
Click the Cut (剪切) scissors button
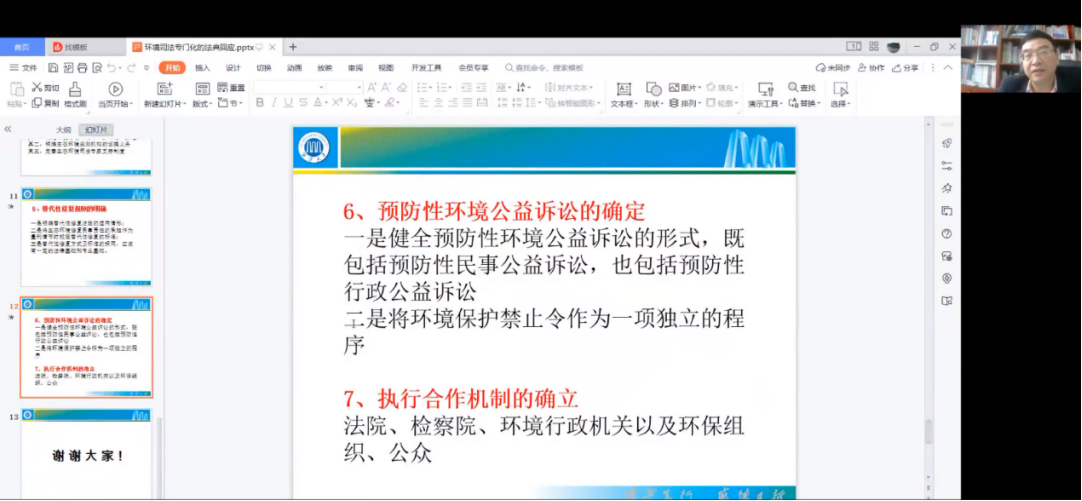pyautogui.click(x=46, y=88)
